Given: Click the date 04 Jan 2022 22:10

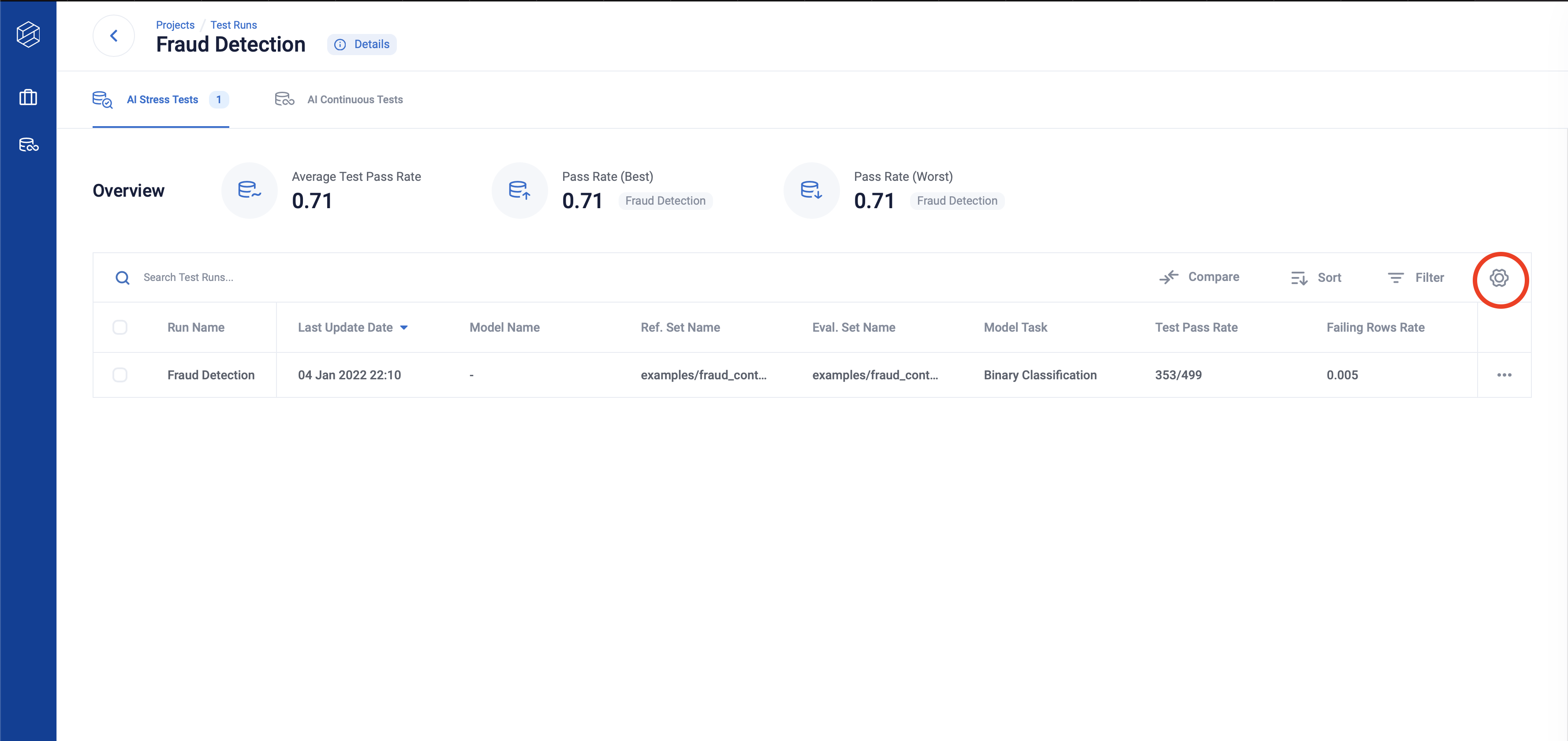Looking at the screenshot, I should pos(349,375).
